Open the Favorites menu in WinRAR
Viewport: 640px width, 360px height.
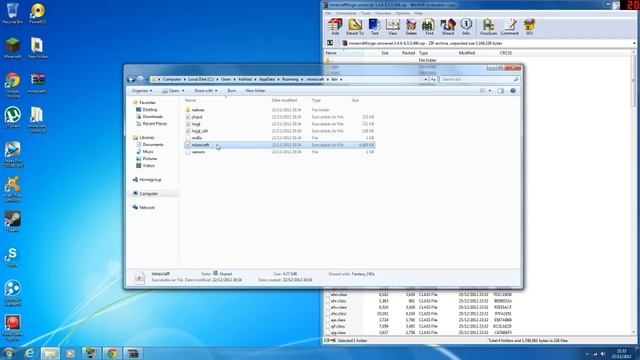(x=383, y=13)
